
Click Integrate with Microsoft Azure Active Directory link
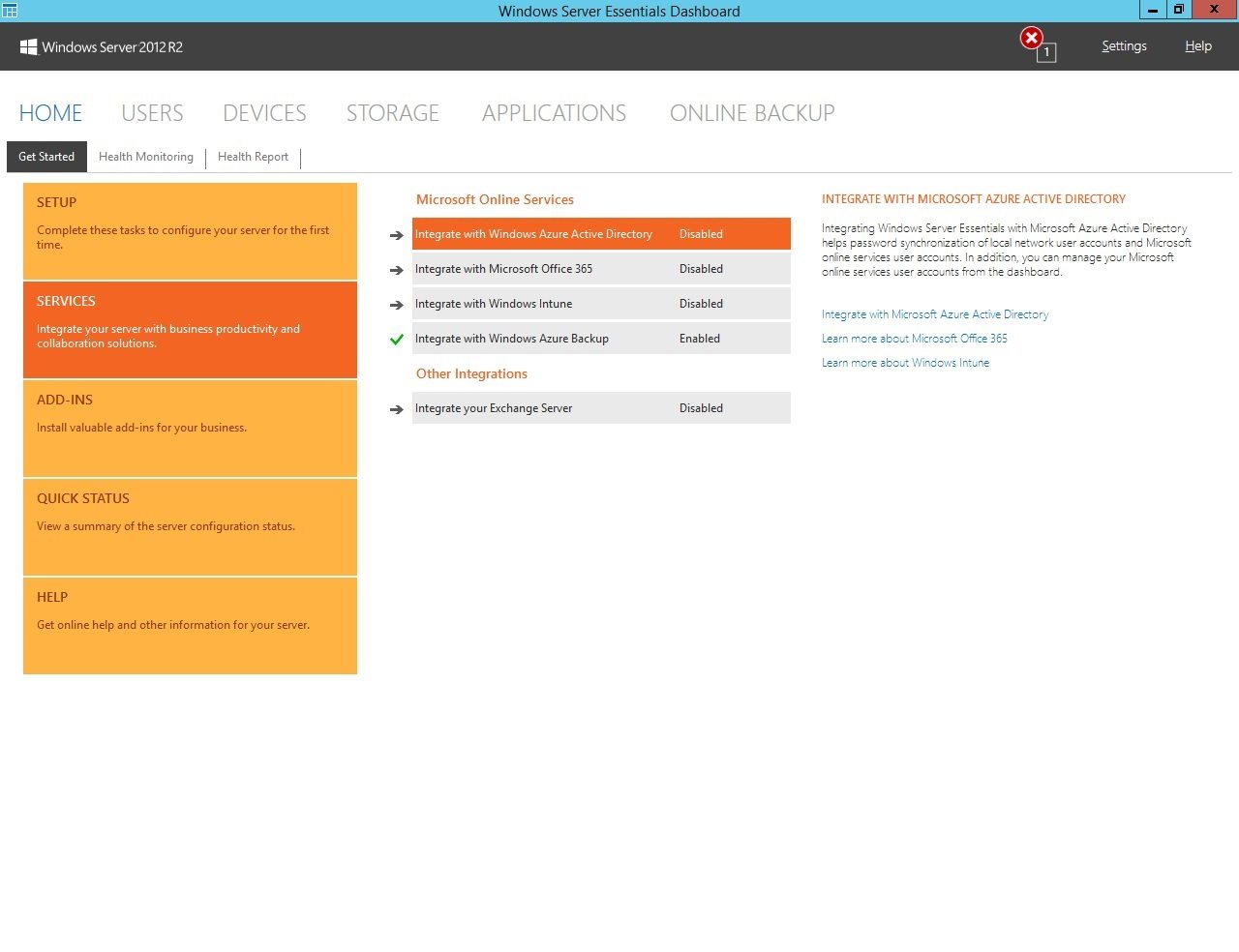click(x=935, y=314)
